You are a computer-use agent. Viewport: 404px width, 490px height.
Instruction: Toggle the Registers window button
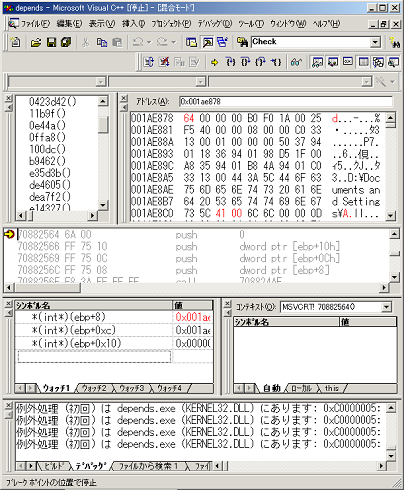pyautogui.click(x=348, y=62)
